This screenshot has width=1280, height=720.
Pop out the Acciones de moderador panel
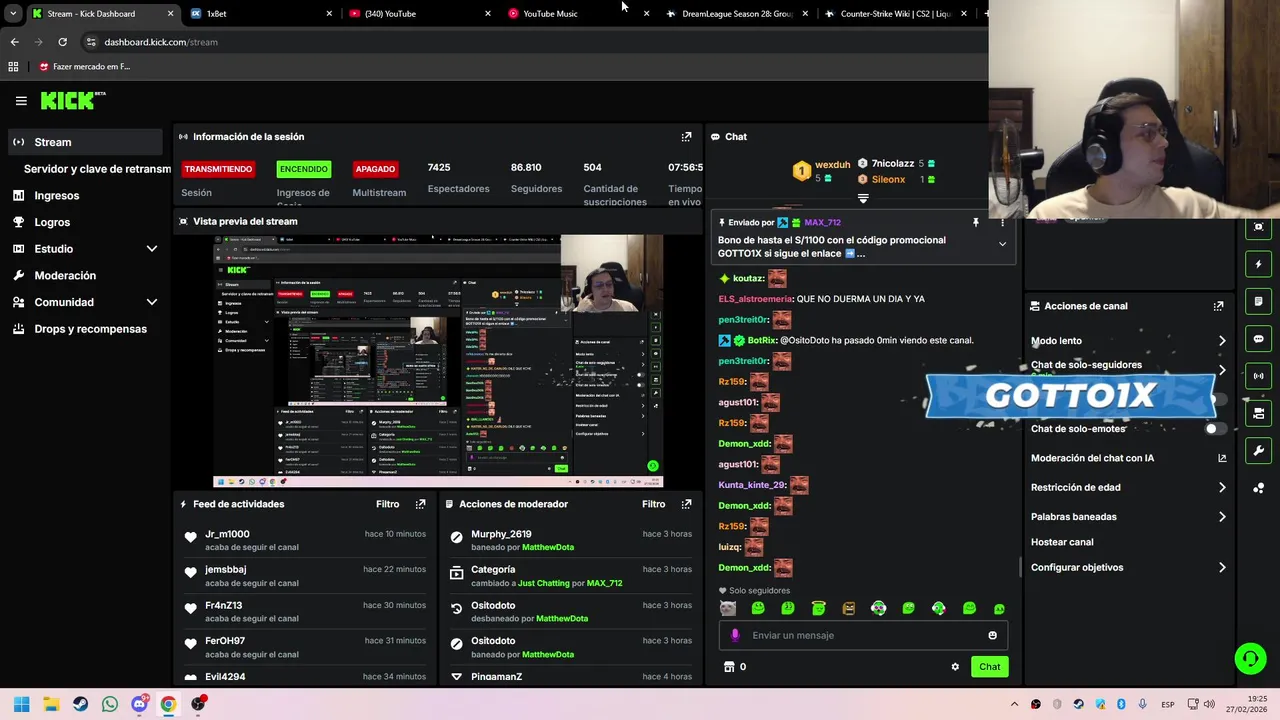tap(686, 504)
